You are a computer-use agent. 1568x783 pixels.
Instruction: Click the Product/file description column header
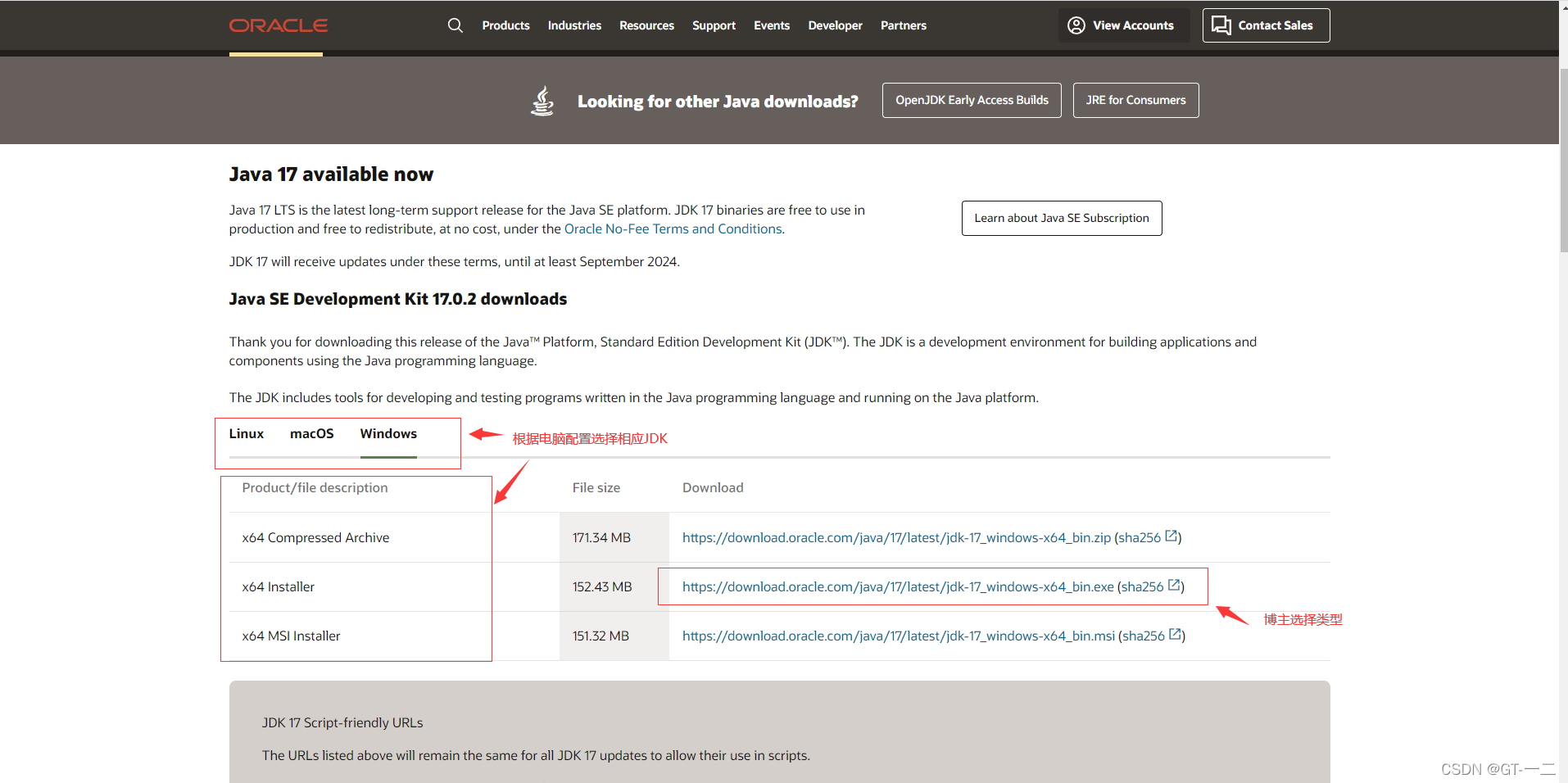pyautogui.click(x=315, y=487)
